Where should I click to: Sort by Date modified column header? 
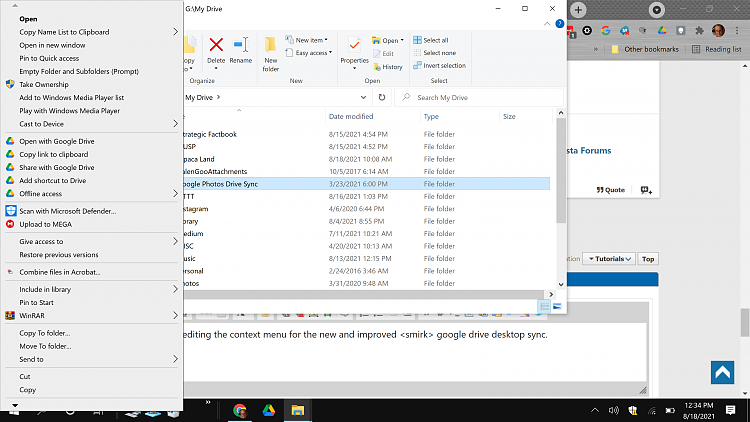click(351, 116)
